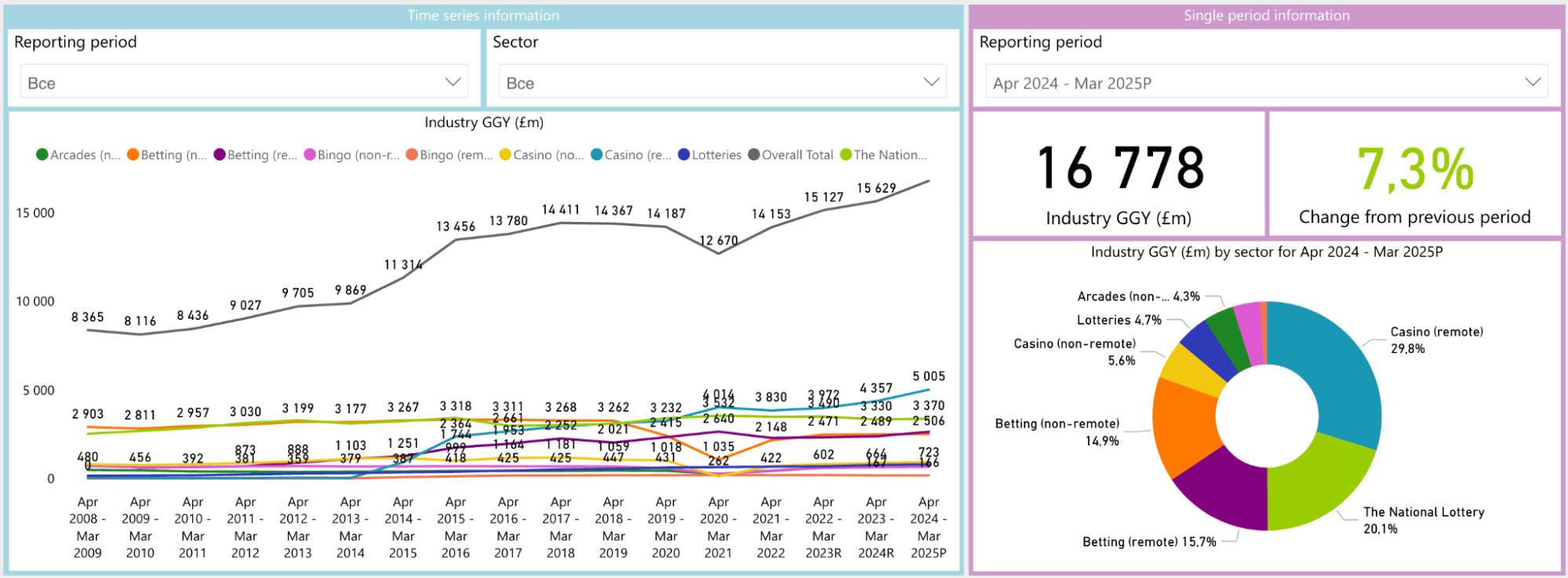Click the "Casino (non-remote) 5,6%" donut label
This screenshot has width=1568, height=578.
click(1075, 352)
